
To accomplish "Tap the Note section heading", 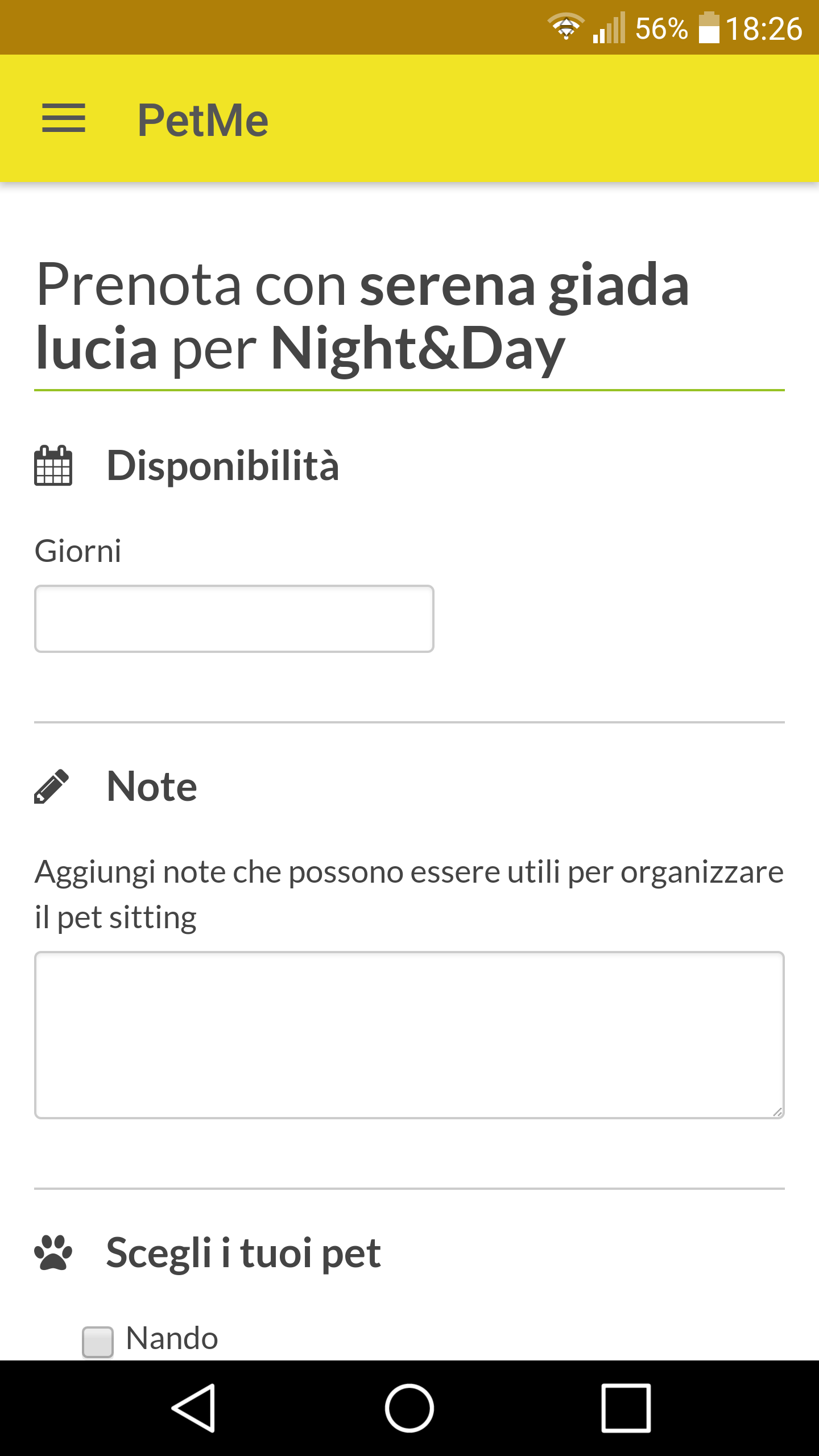I will coord(152,787).
